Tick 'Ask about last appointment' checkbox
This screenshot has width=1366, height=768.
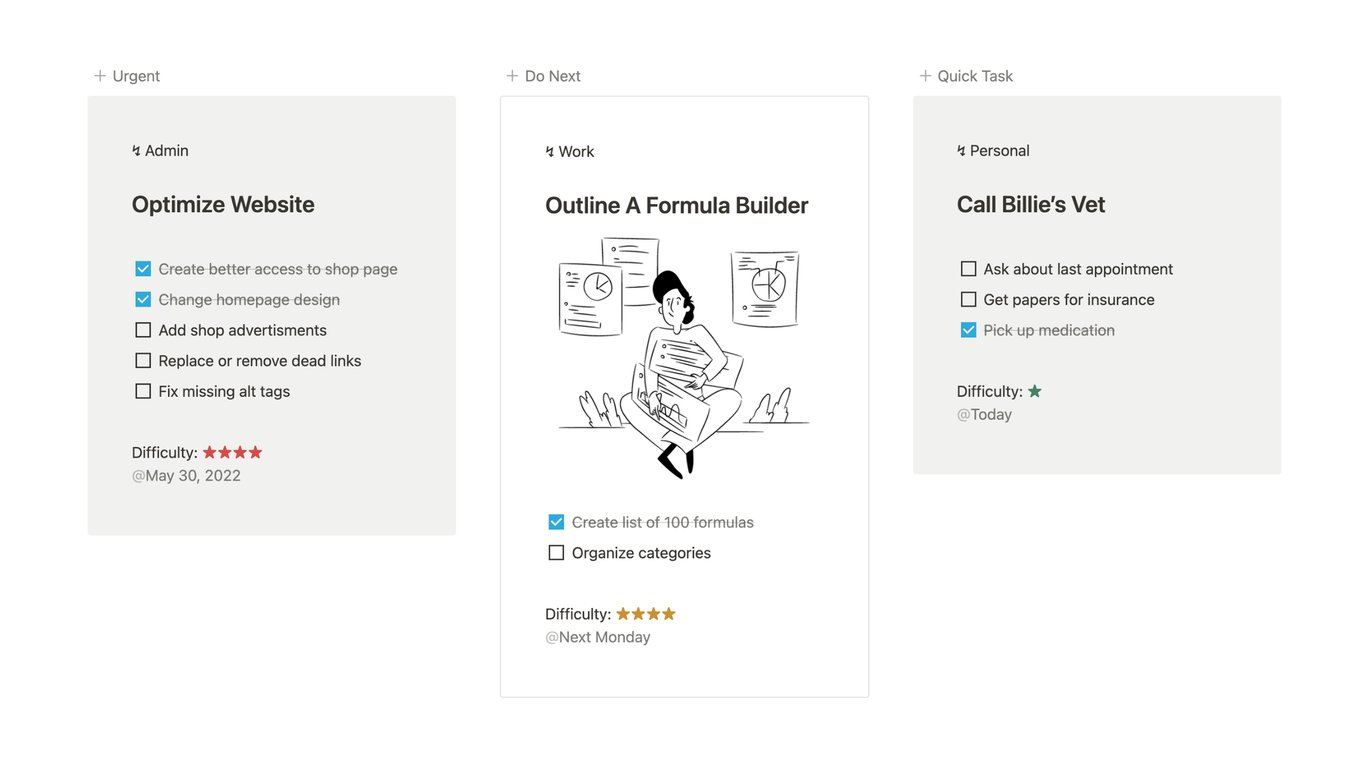coord(968,269)
